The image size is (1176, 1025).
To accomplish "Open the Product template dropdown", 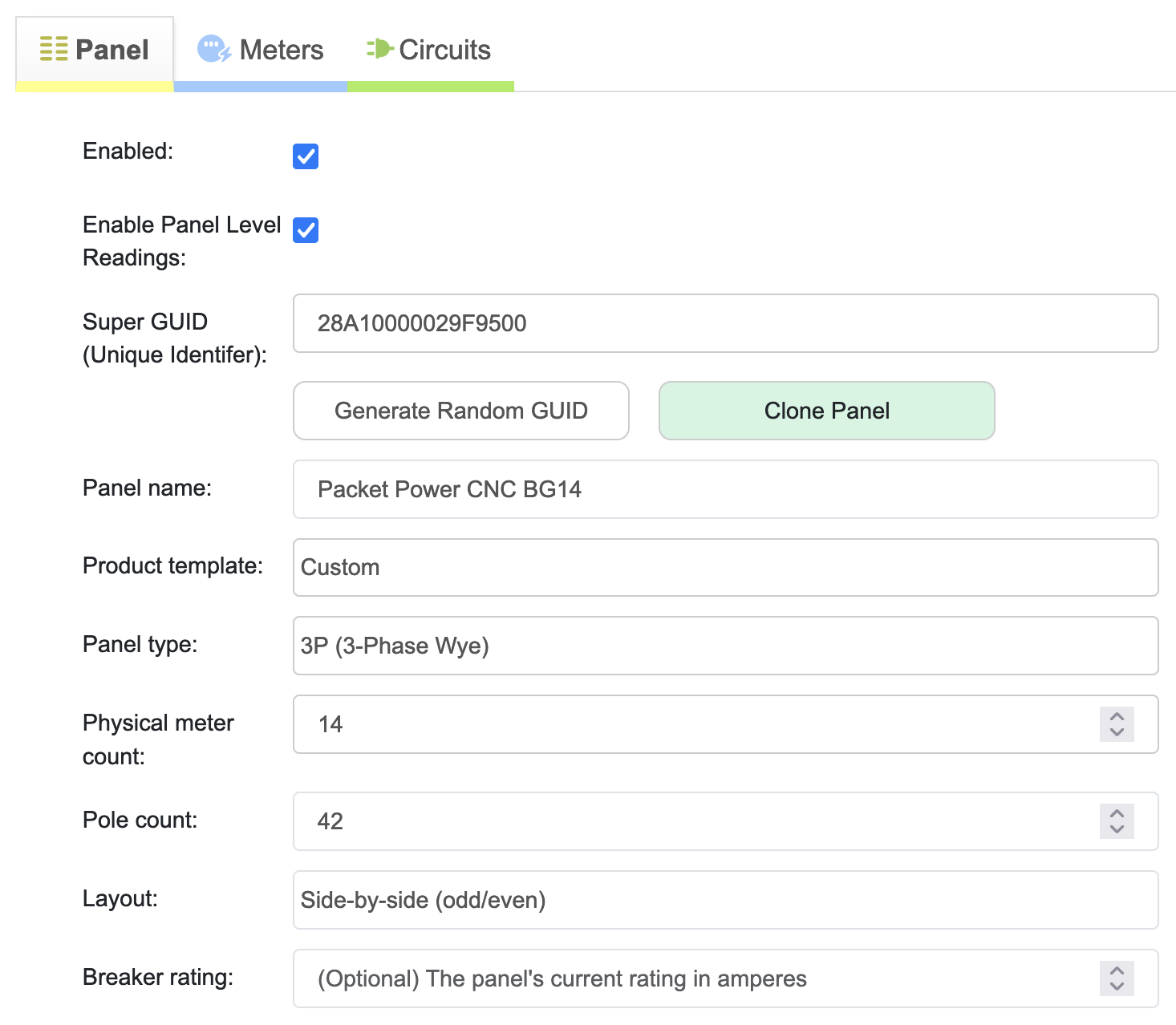I will coord(725,568).
